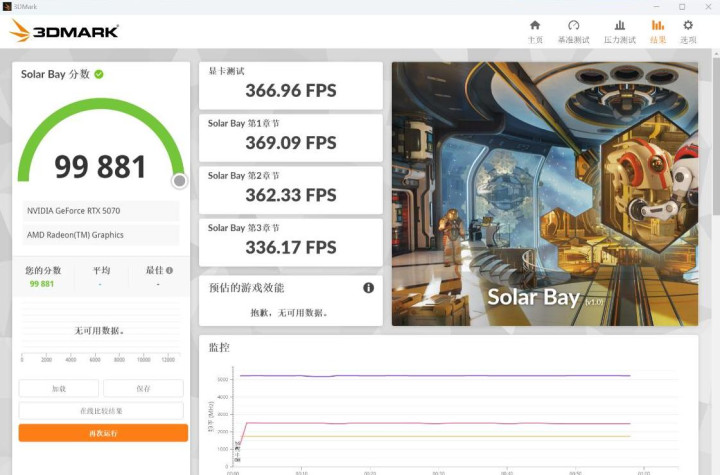The height and width of the screenshot is (475, 720).
Task: Select the NVIDIA GeForce RTX 5070 row
Action: (x=101, y=211)
